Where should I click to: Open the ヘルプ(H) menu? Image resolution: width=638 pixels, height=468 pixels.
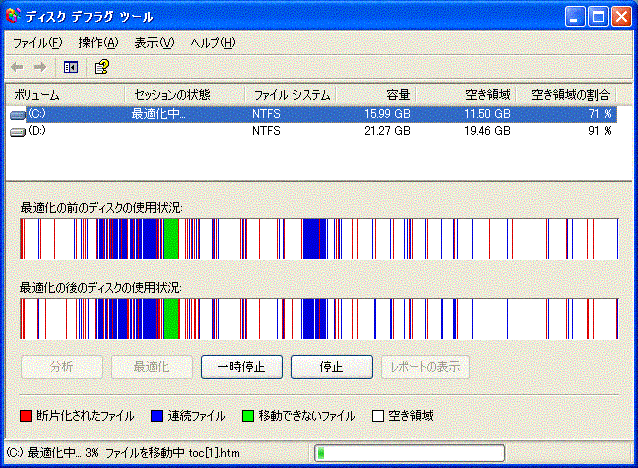pyautogui.click(x=213, y=43)
